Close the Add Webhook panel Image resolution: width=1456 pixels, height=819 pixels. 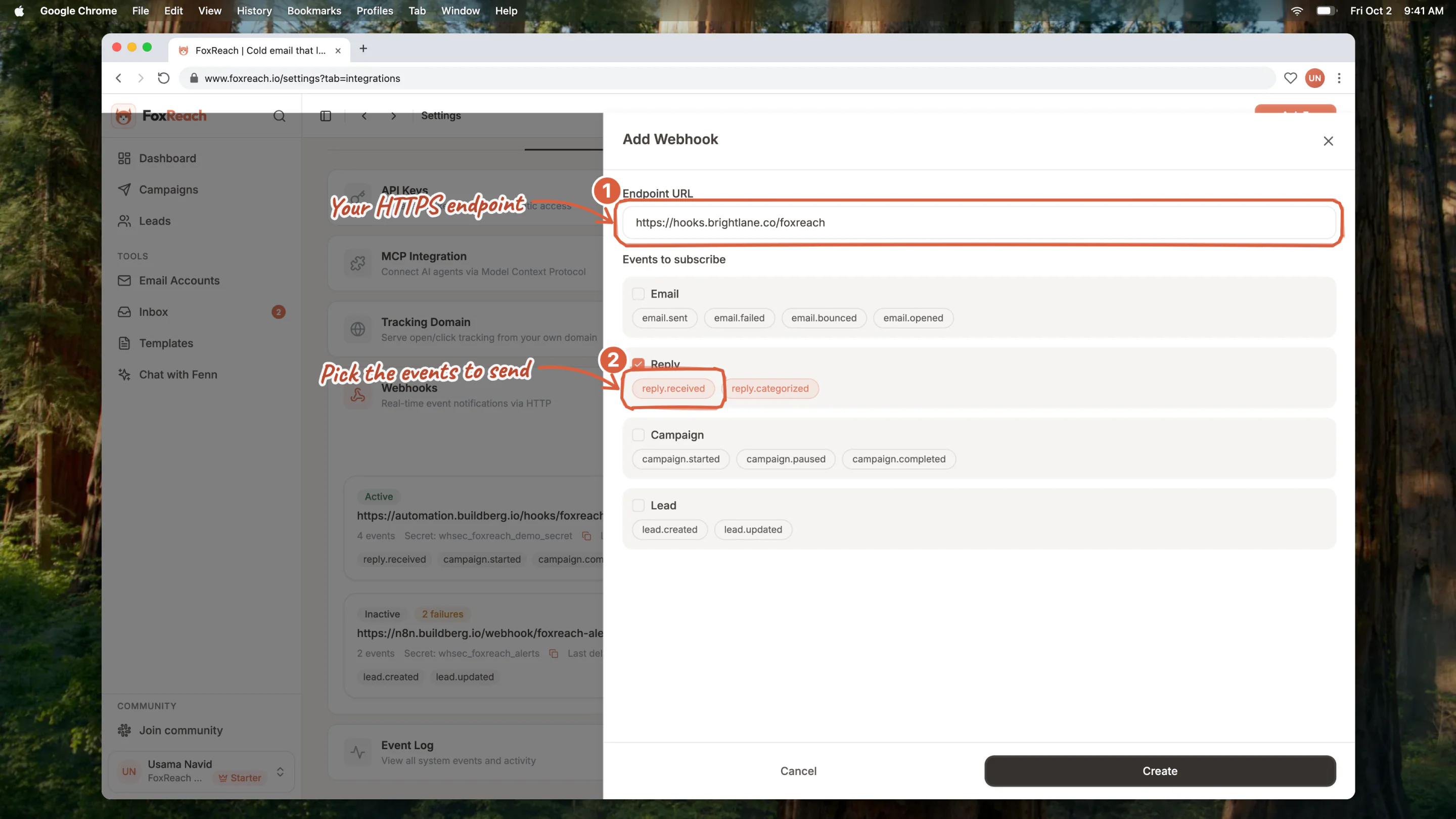point(1328,141)
